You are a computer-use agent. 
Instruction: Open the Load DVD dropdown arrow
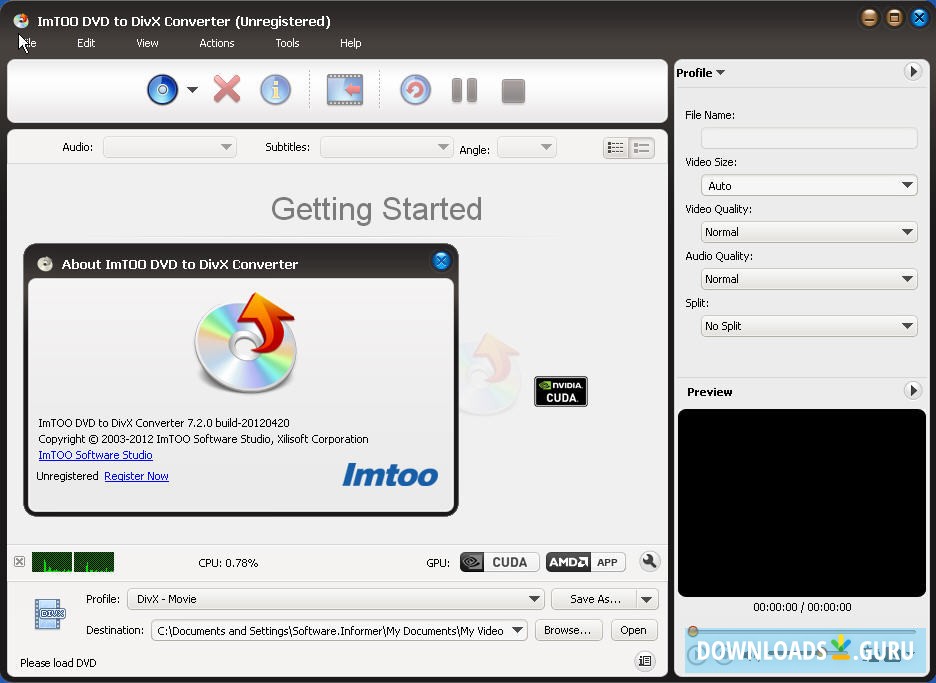coord(192,90)
